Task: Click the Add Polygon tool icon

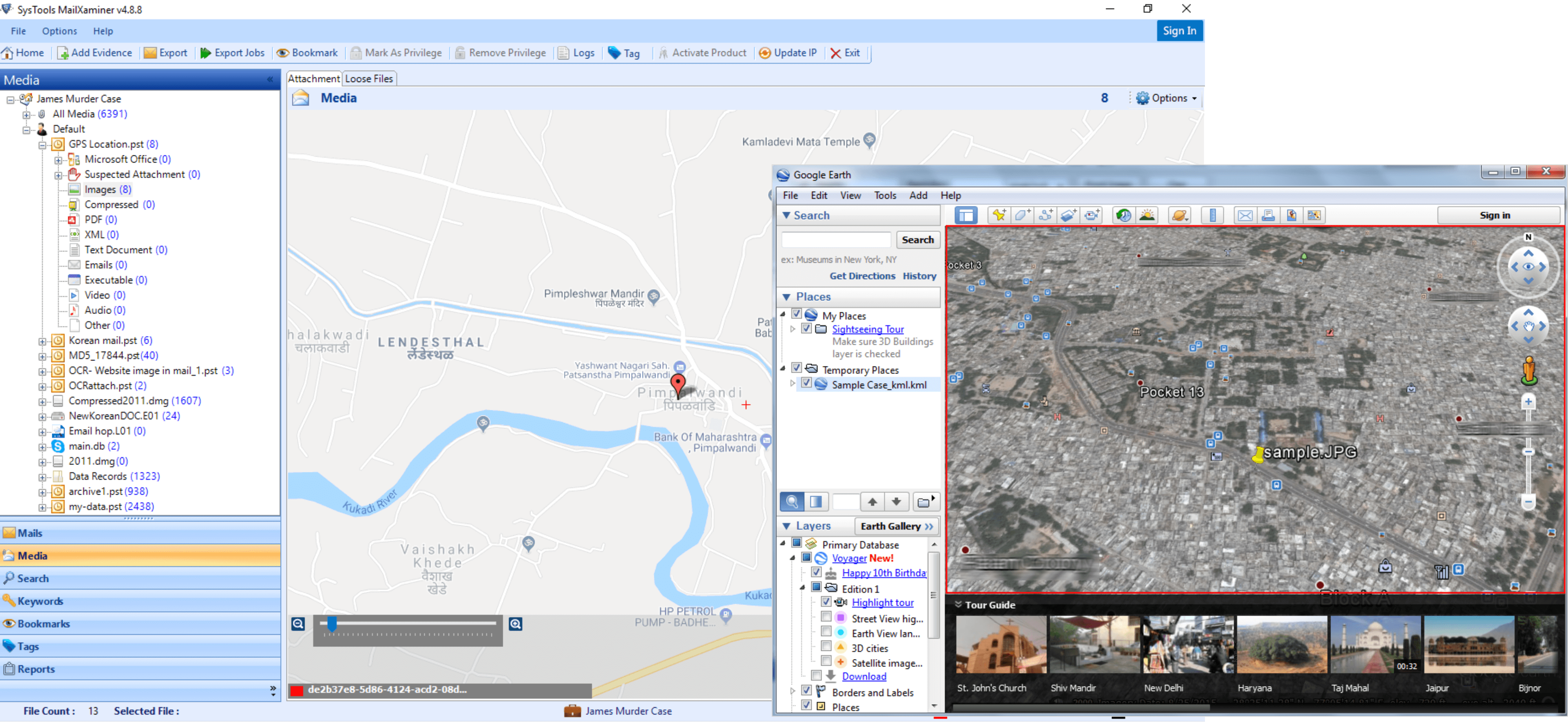Action: tap(1022, 215)
